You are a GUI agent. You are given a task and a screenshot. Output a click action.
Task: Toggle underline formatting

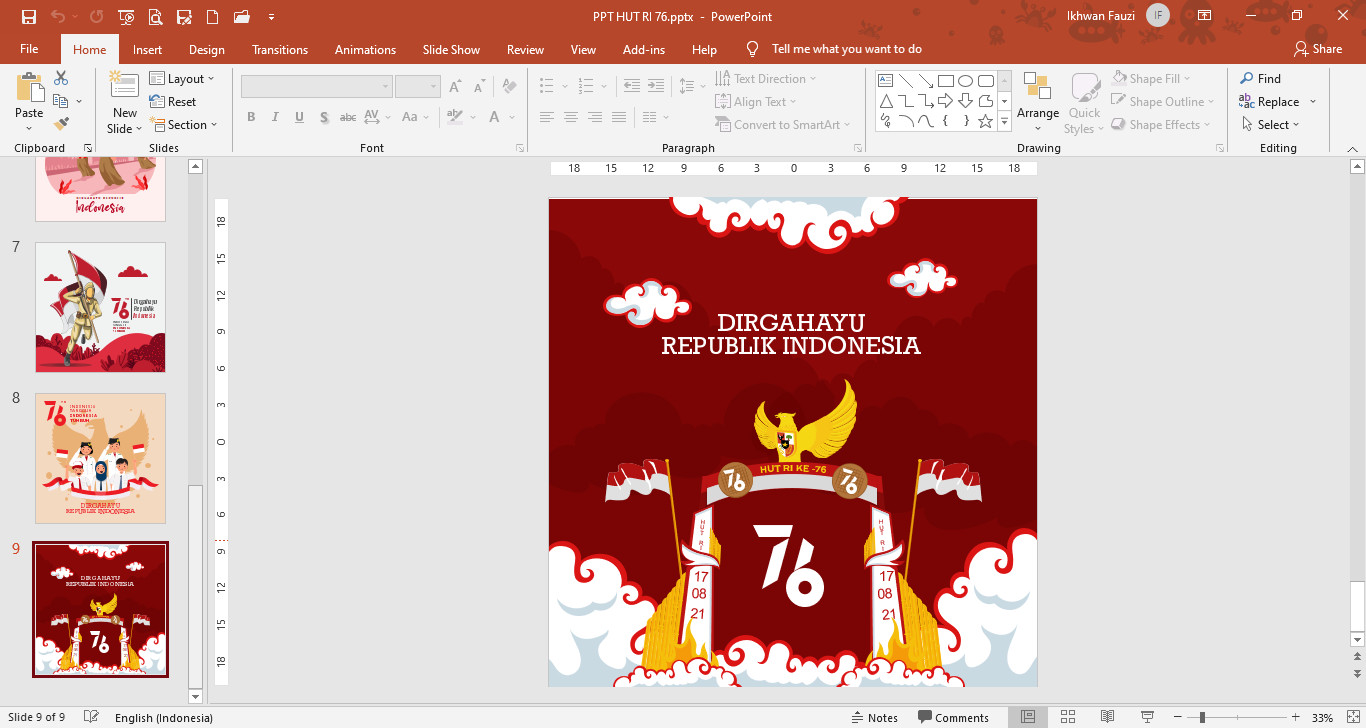(x=299, y=117)
